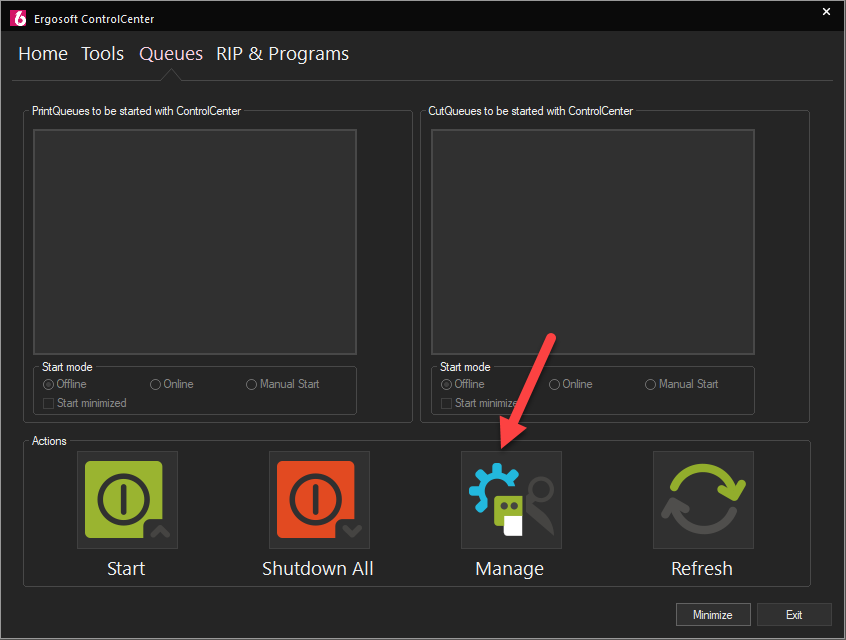The height and width of the screenshot is (640, 846).
Task: Click the Exit button
Action: (794, 615)
